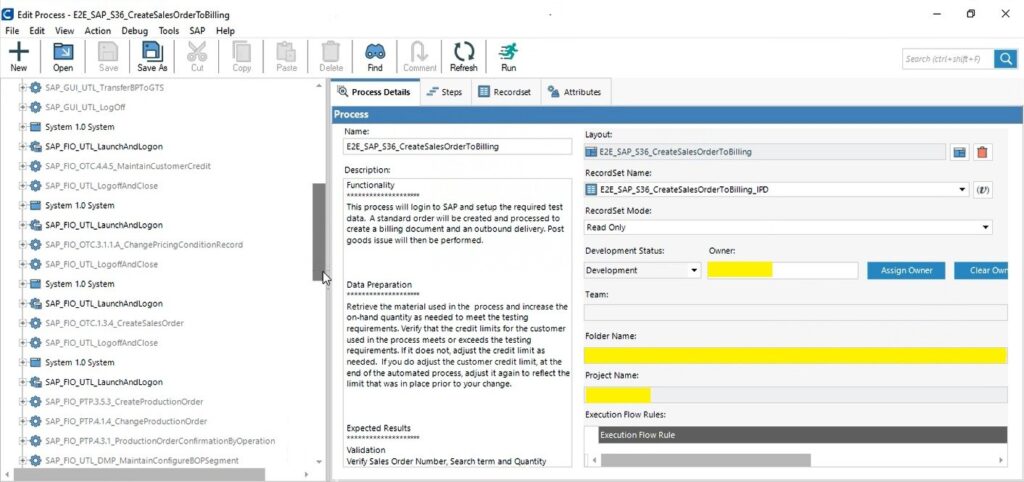The width and height of the screenshot is (1024, 482).
Task: Expand SAP_GUI_UTL_TransferBPToGTS tree node
Action: tap(23, 88)
